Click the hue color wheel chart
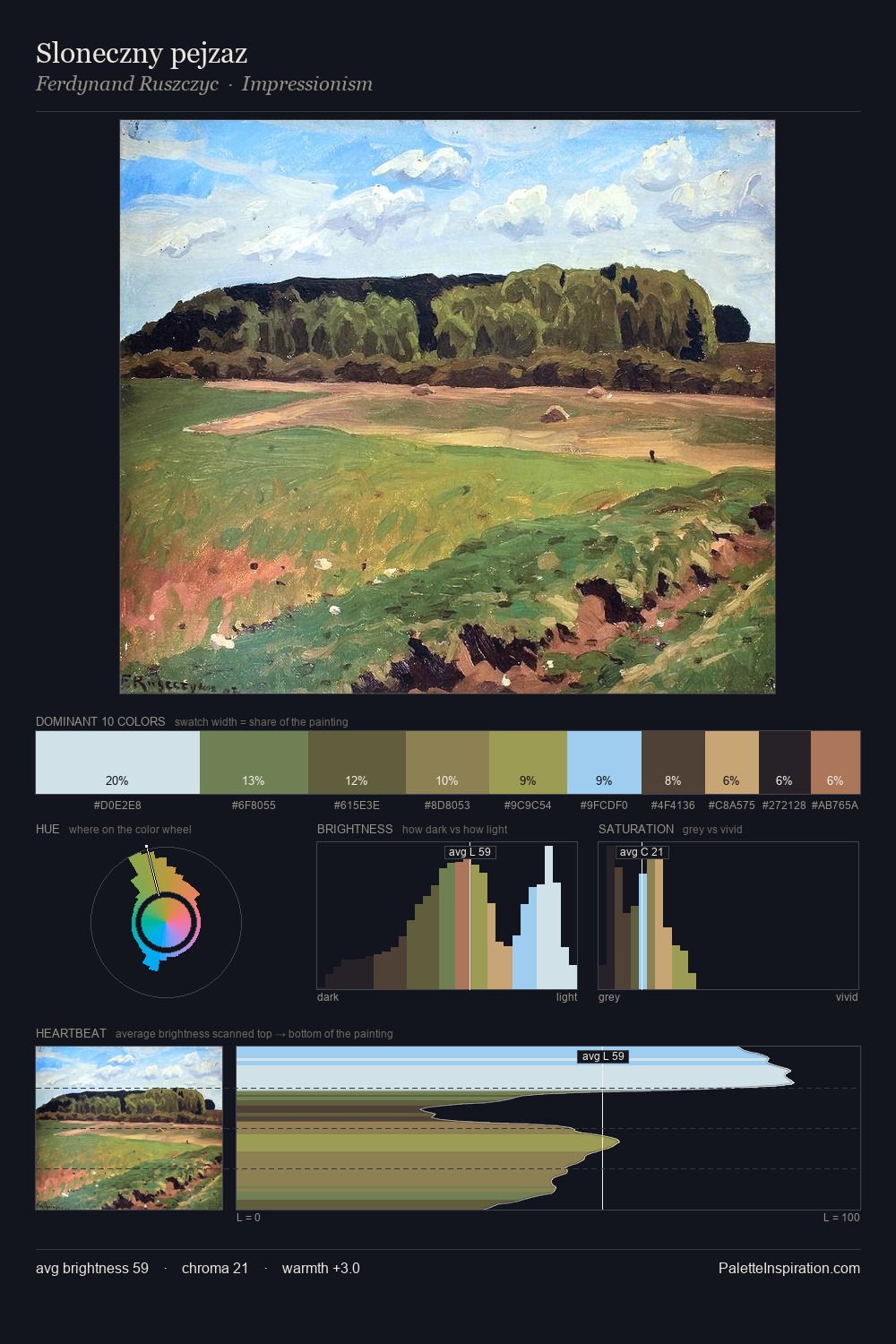Screen dimensions: 896x1344 tap(166, 922)
